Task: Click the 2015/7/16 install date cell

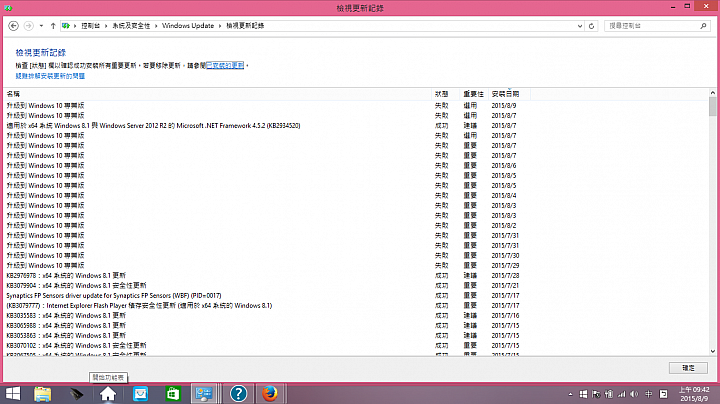Action: point(505,315)
